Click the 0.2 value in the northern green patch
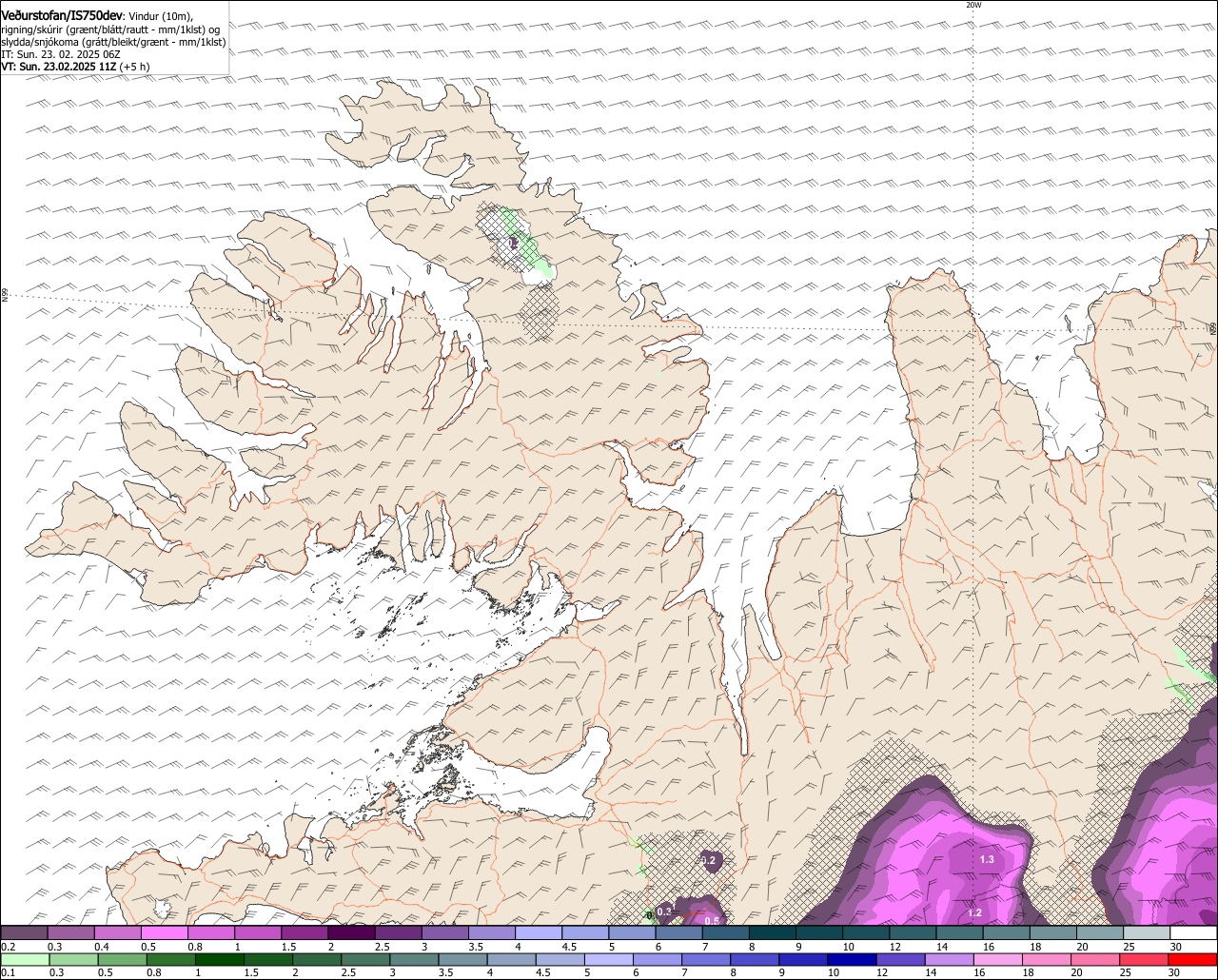Viewport: 1218px width, 980px height. tap(512, 244)
